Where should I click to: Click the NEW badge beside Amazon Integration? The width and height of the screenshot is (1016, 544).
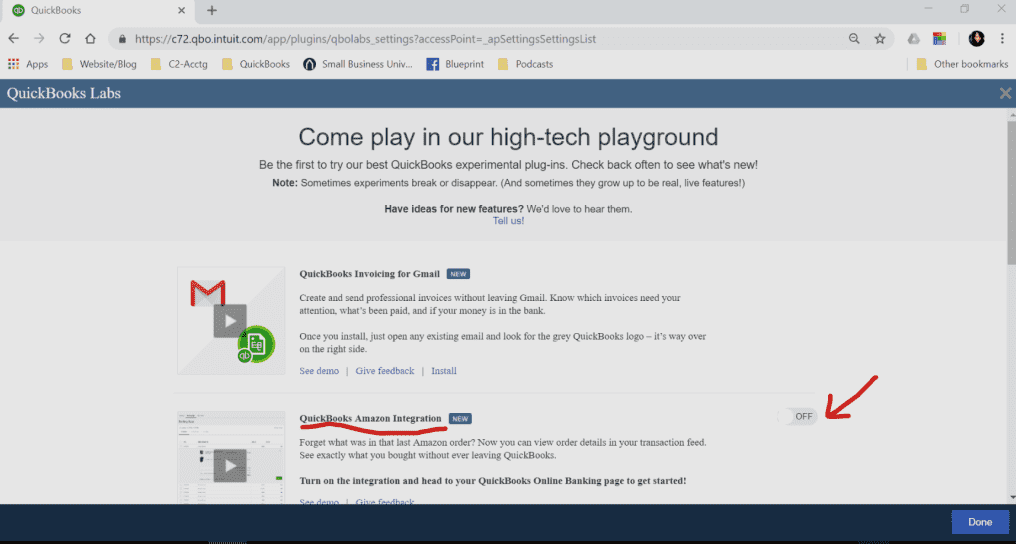click(460, 419)
